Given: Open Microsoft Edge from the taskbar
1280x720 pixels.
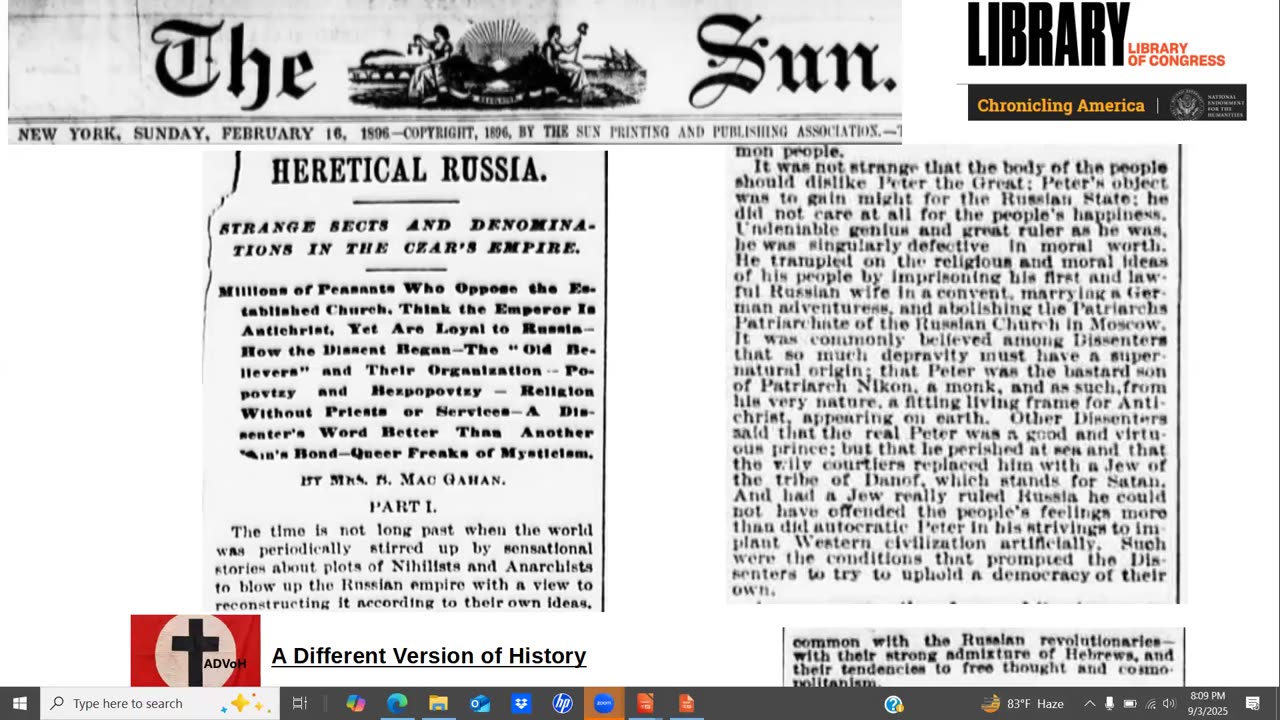Looking at the screenshot, I should [x=397, y=703].
